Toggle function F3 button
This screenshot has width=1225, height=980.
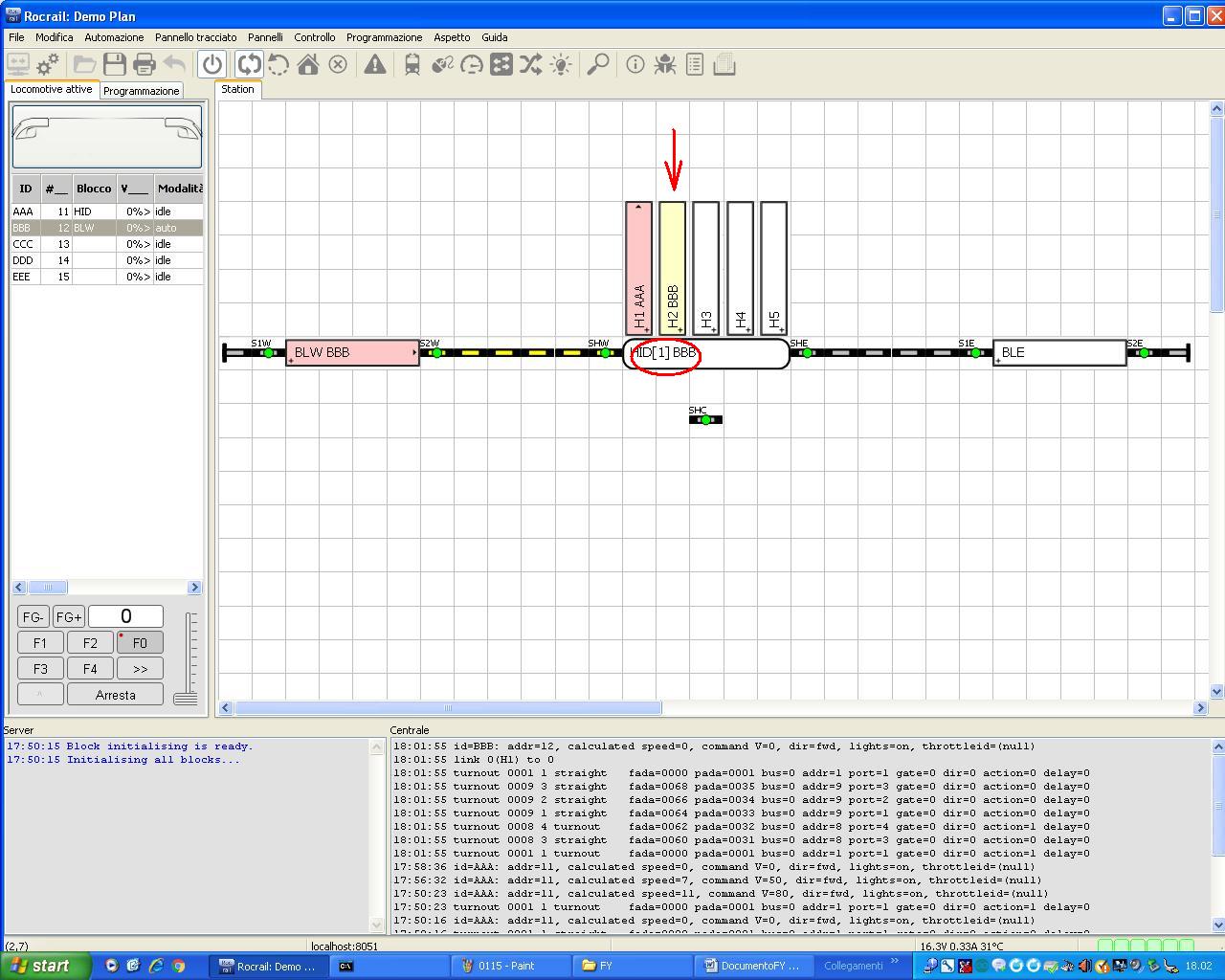(x=40, y=669)
